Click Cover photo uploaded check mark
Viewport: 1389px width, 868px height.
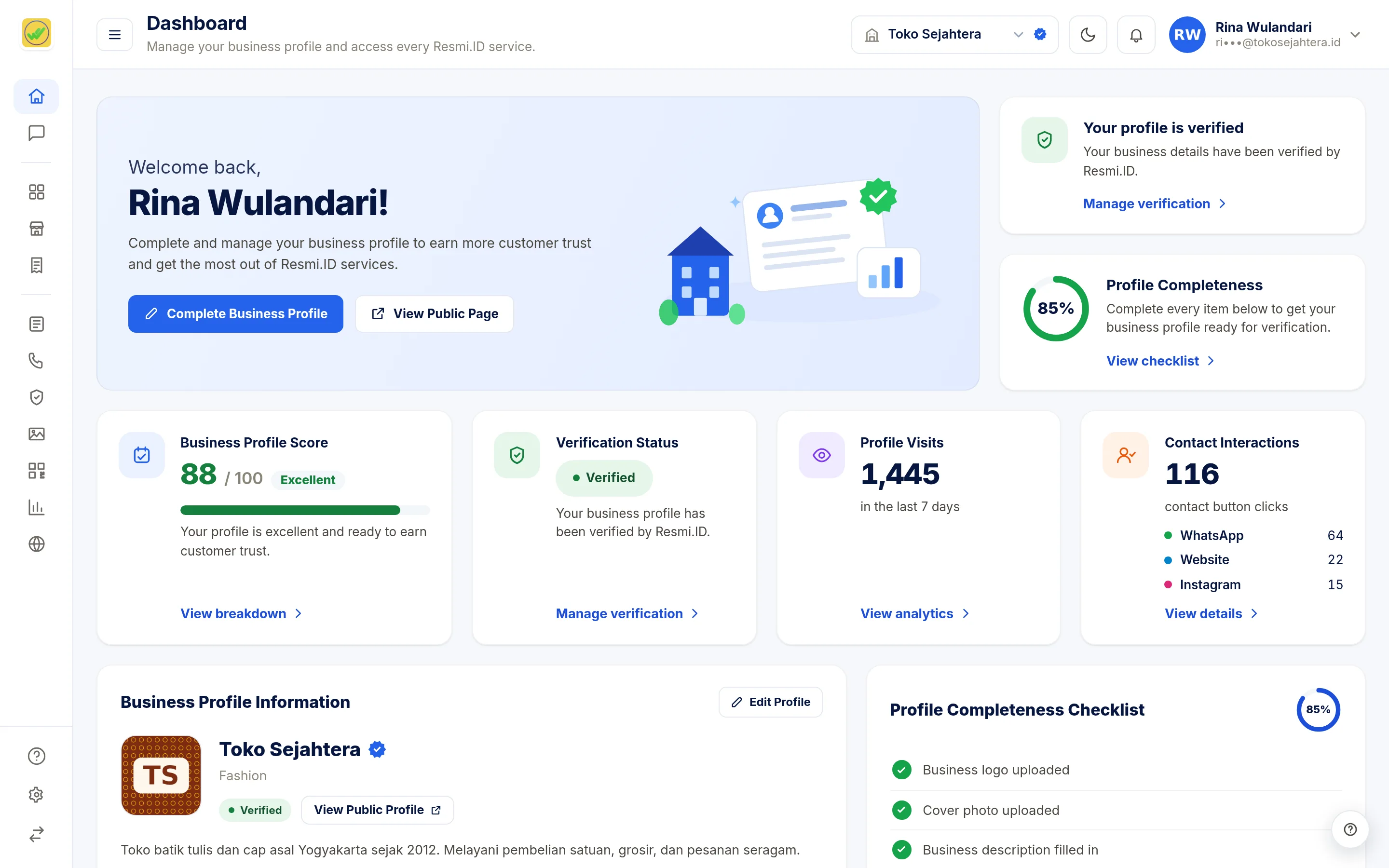pos(902,810)
